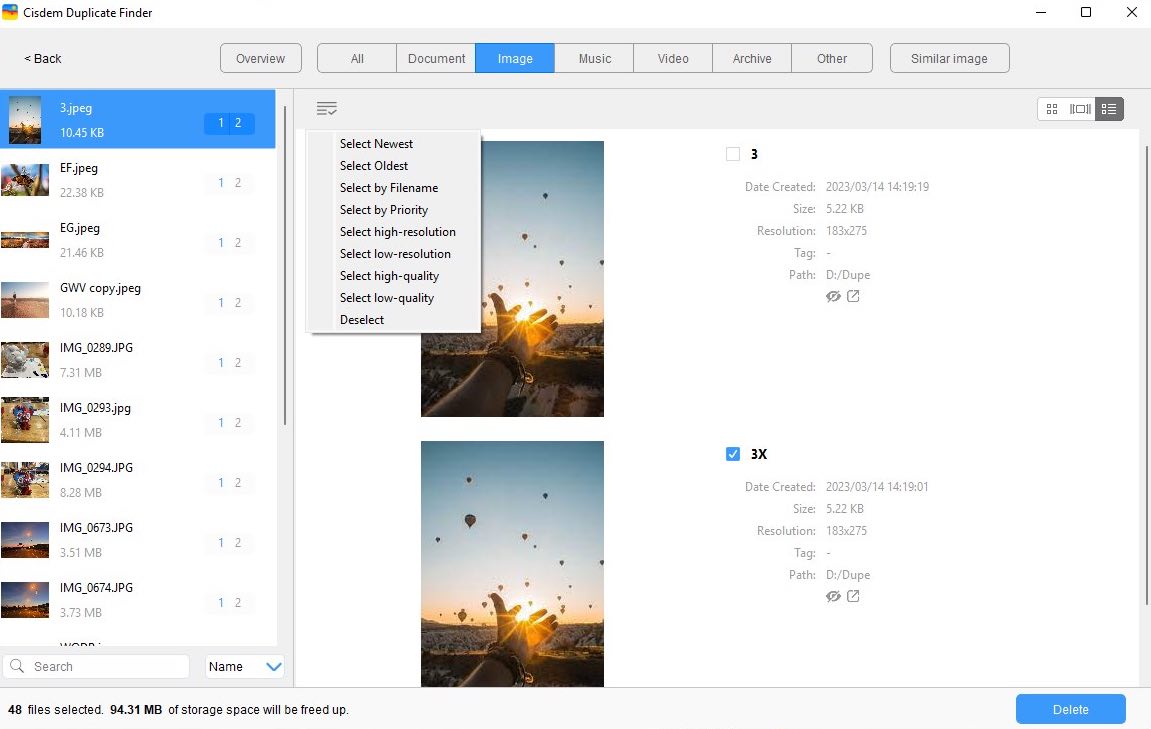Open file 3 location in folder

(853, 296)
